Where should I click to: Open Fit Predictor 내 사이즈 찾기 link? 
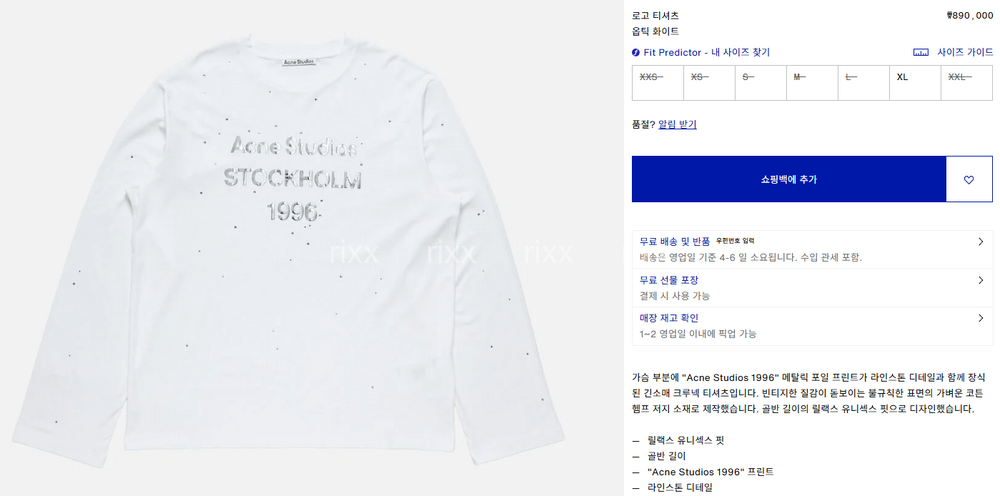(x=707, y=53)
